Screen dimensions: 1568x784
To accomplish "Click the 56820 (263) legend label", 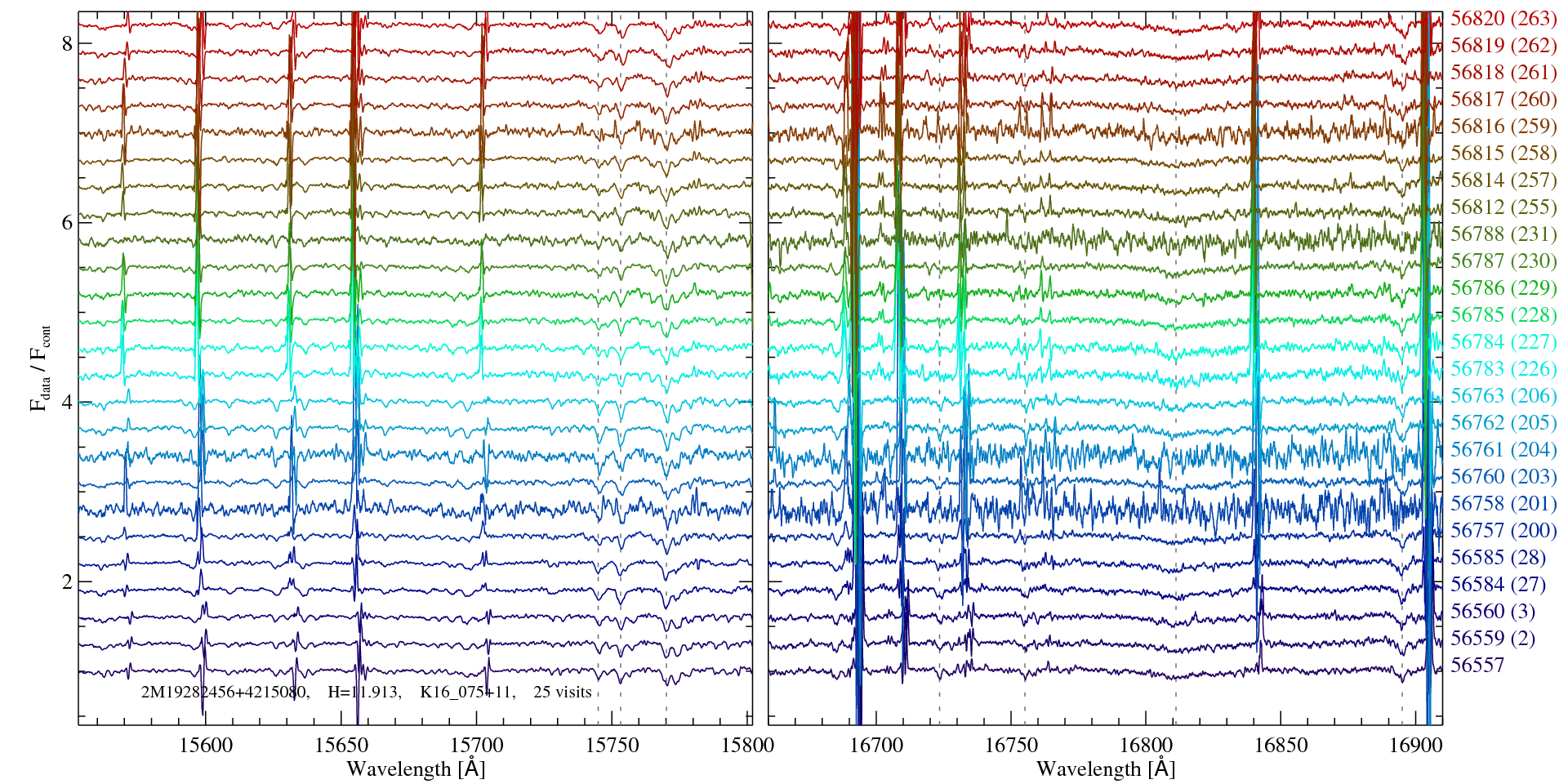I will pyautogui.click(x=1503, y=19).
